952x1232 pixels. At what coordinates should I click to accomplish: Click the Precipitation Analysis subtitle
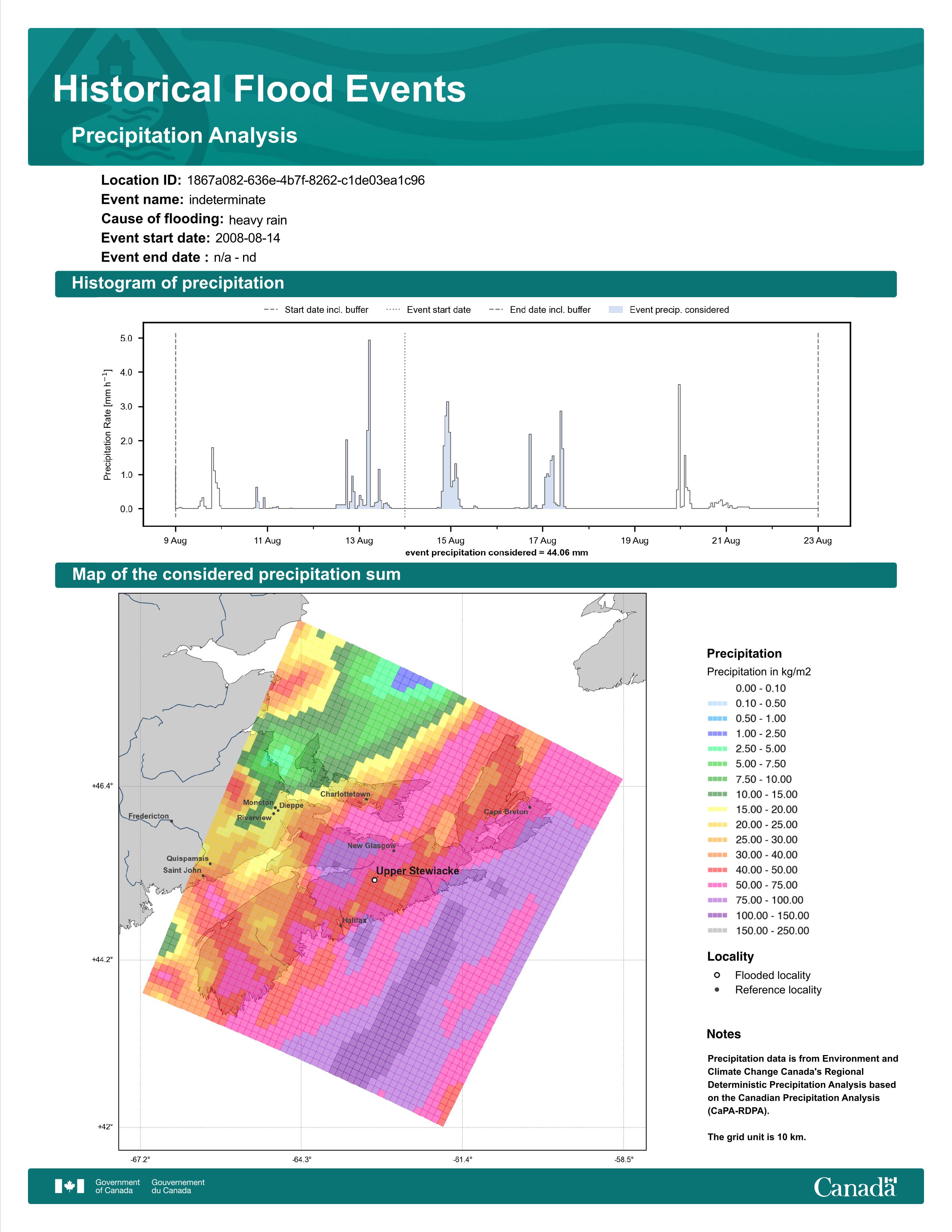pyautogui.click(x=184, y=136)
